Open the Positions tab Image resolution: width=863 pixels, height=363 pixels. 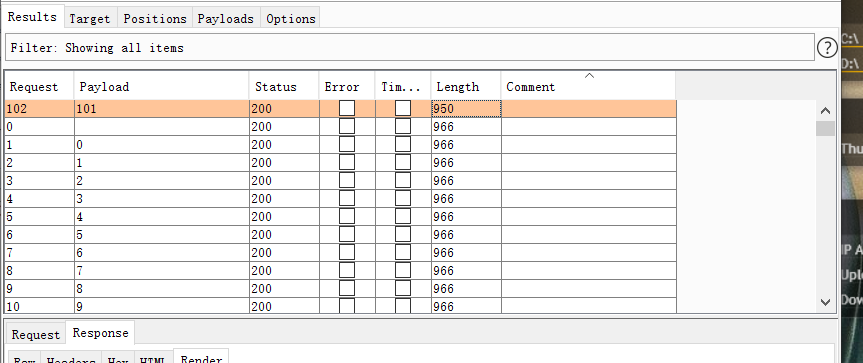pyautogui.click(x=155, y=19)
